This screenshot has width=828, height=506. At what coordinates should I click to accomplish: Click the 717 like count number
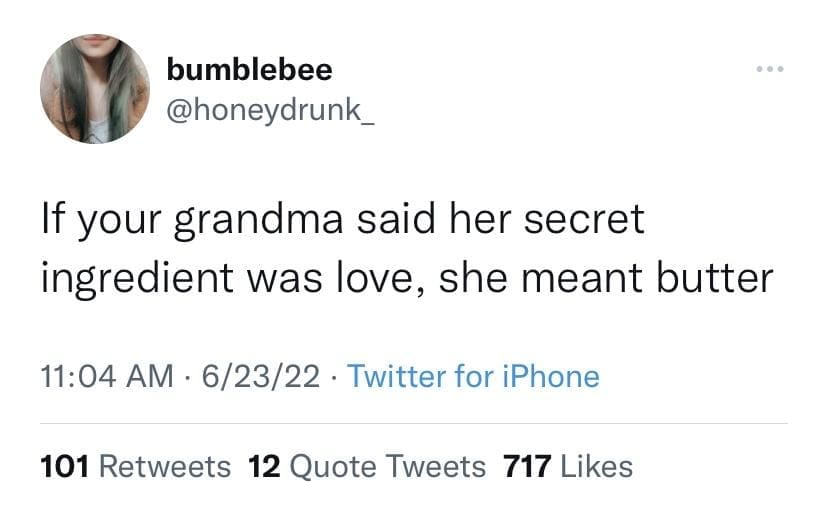click(529, 466)
